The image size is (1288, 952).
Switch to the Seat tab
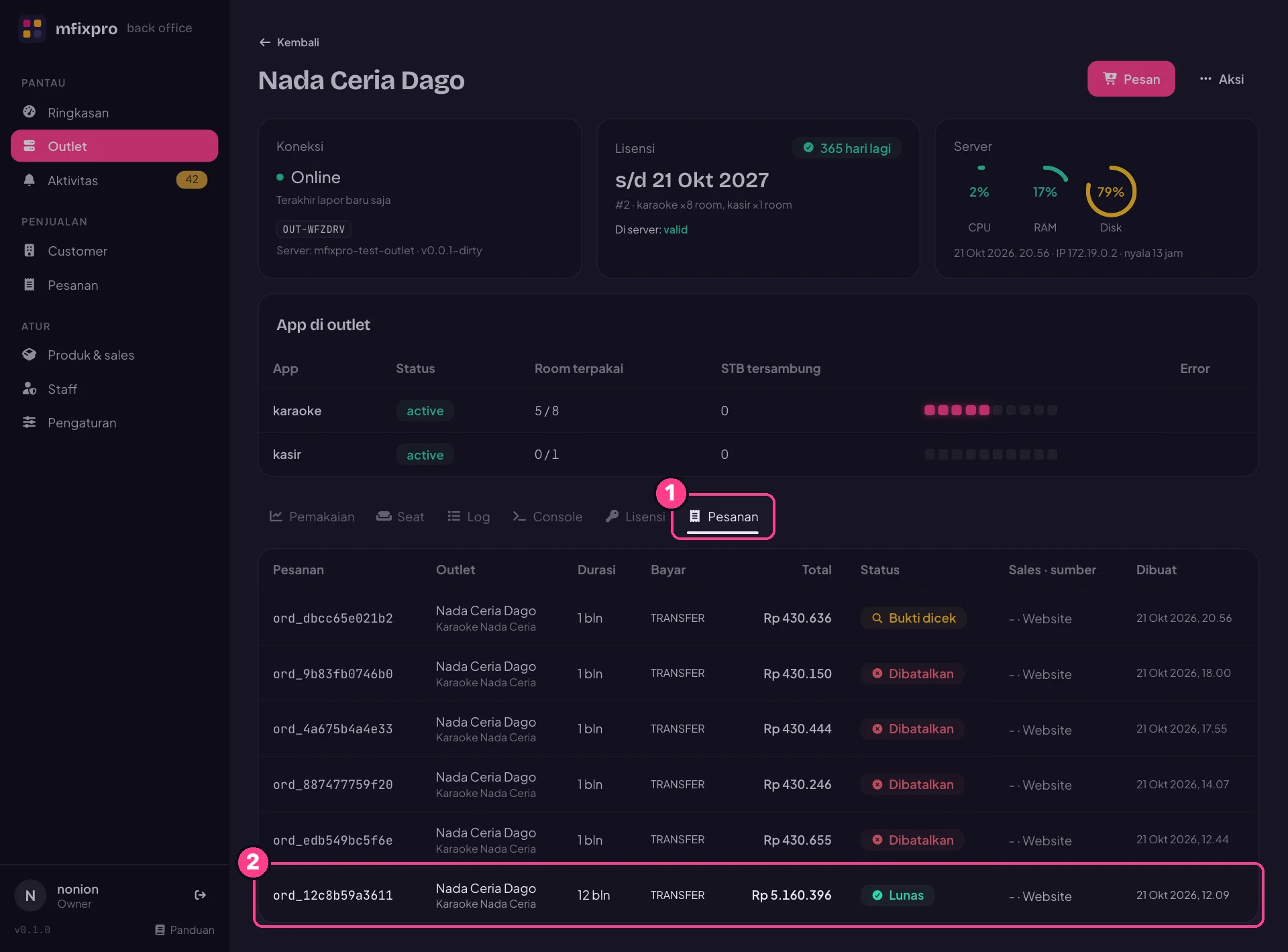(x=400, y=517)
